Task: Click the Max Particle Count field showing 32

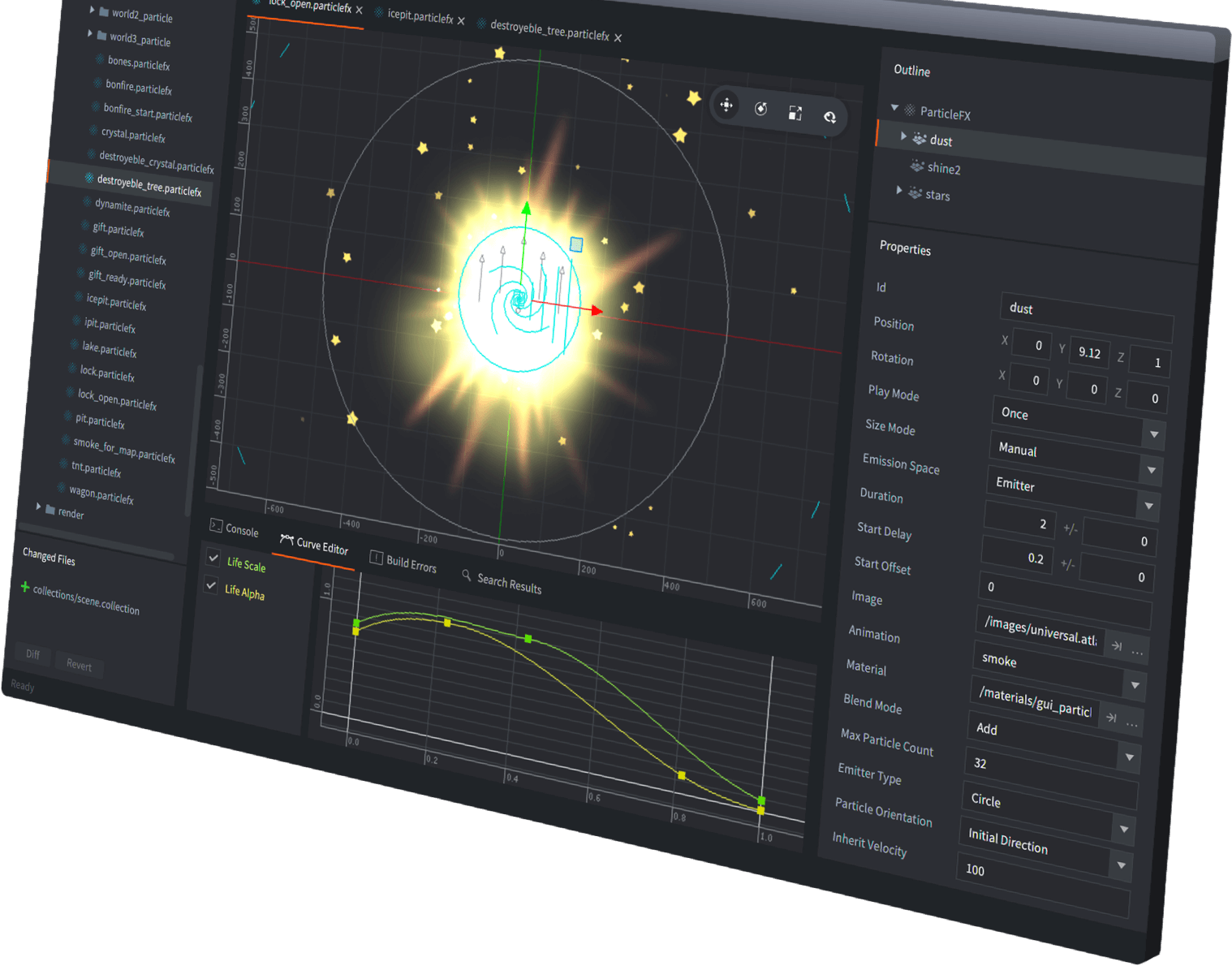Action: coord(1051,776)
